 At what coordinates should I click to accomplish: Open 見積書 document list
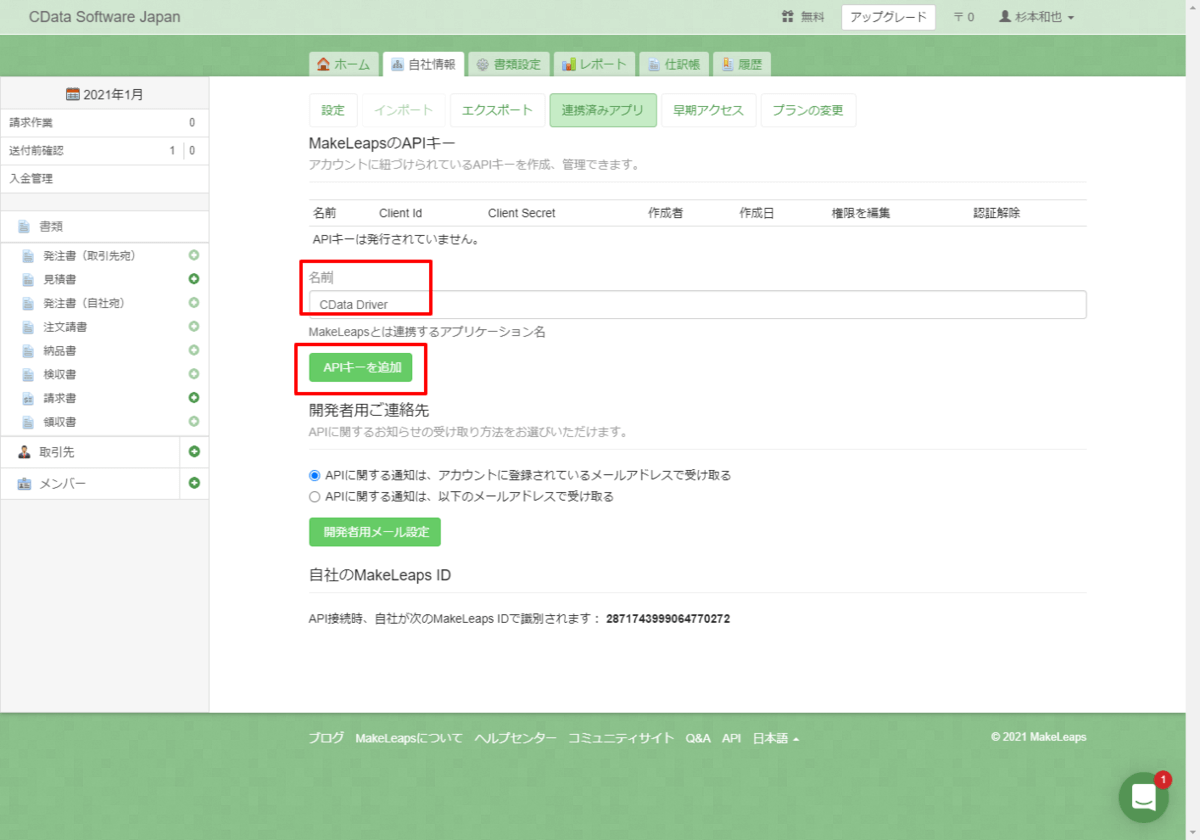click(60, 279)
